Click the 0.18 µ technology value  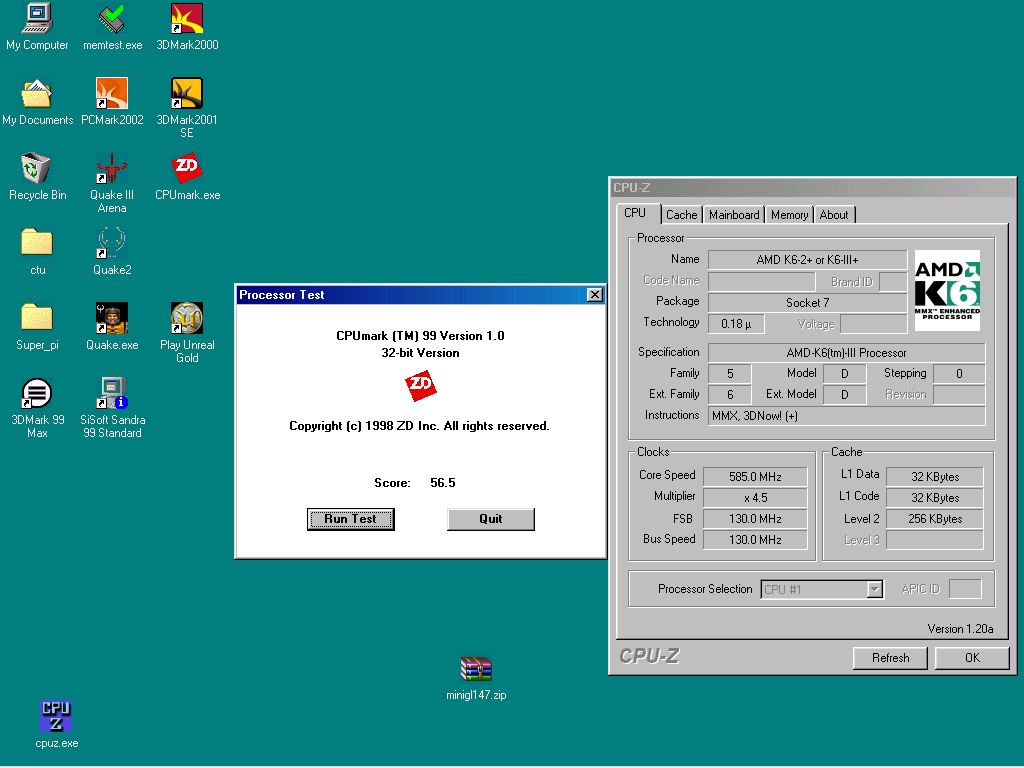click(x=736, y=323)
